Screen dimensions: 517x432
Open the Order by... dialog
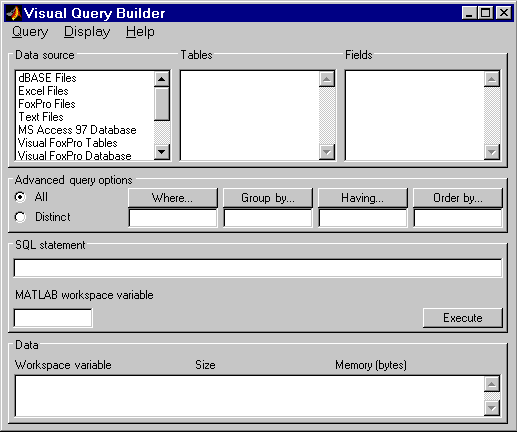[x=458, y=198]
